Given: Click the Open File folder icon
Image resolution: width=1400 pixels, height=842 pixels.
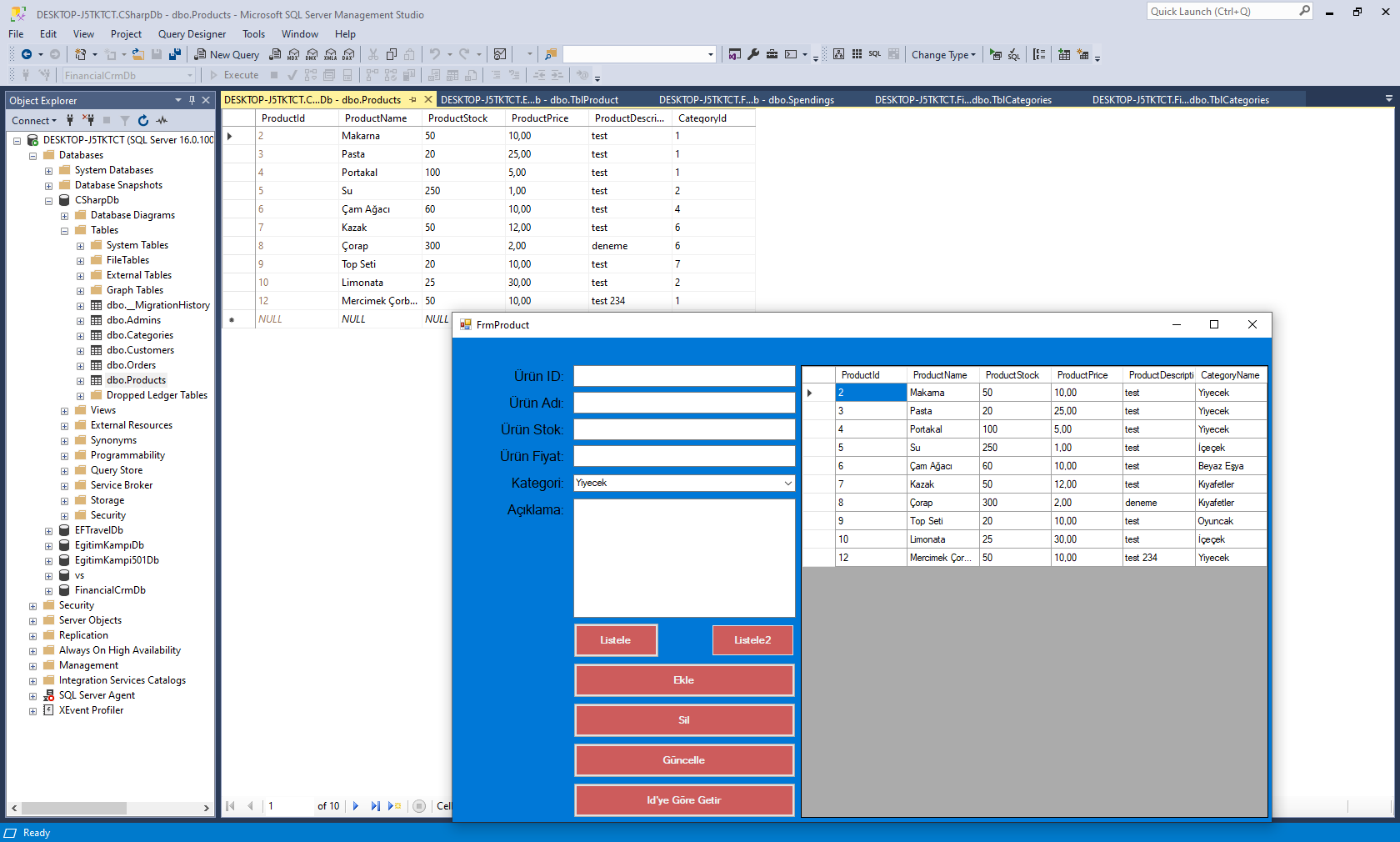Looking at the screenshot, I should [138, 54].
